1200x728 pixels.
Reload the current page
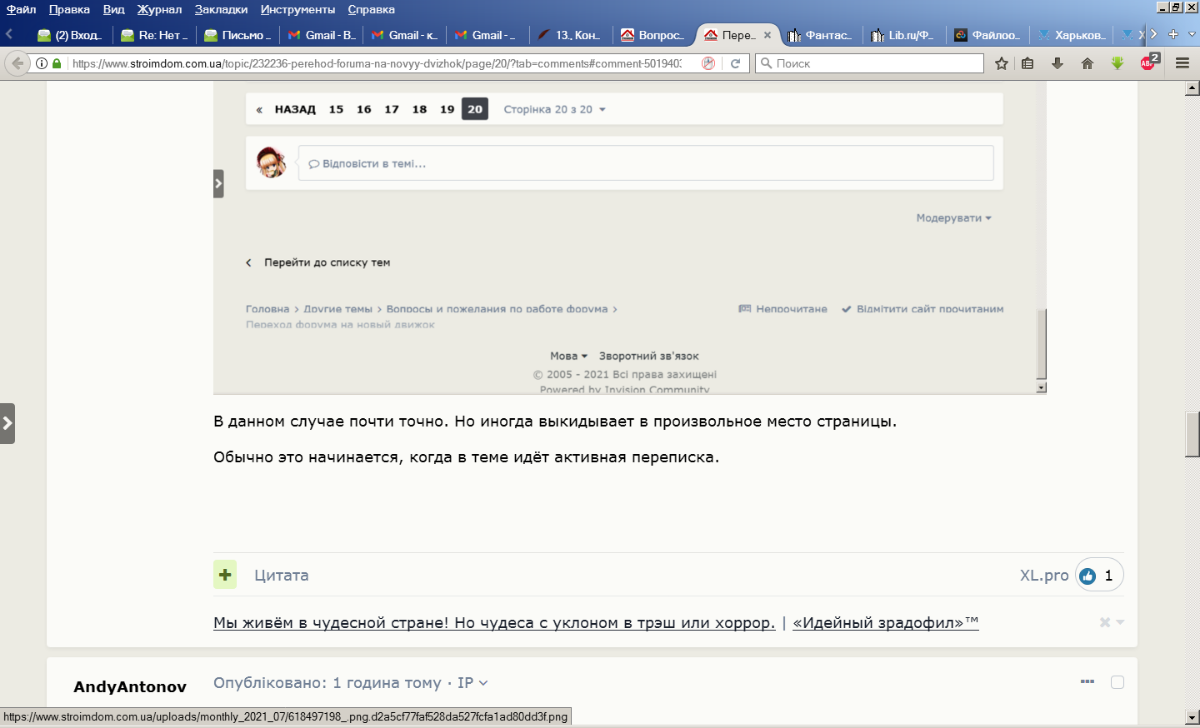click(x=735, y=63)
